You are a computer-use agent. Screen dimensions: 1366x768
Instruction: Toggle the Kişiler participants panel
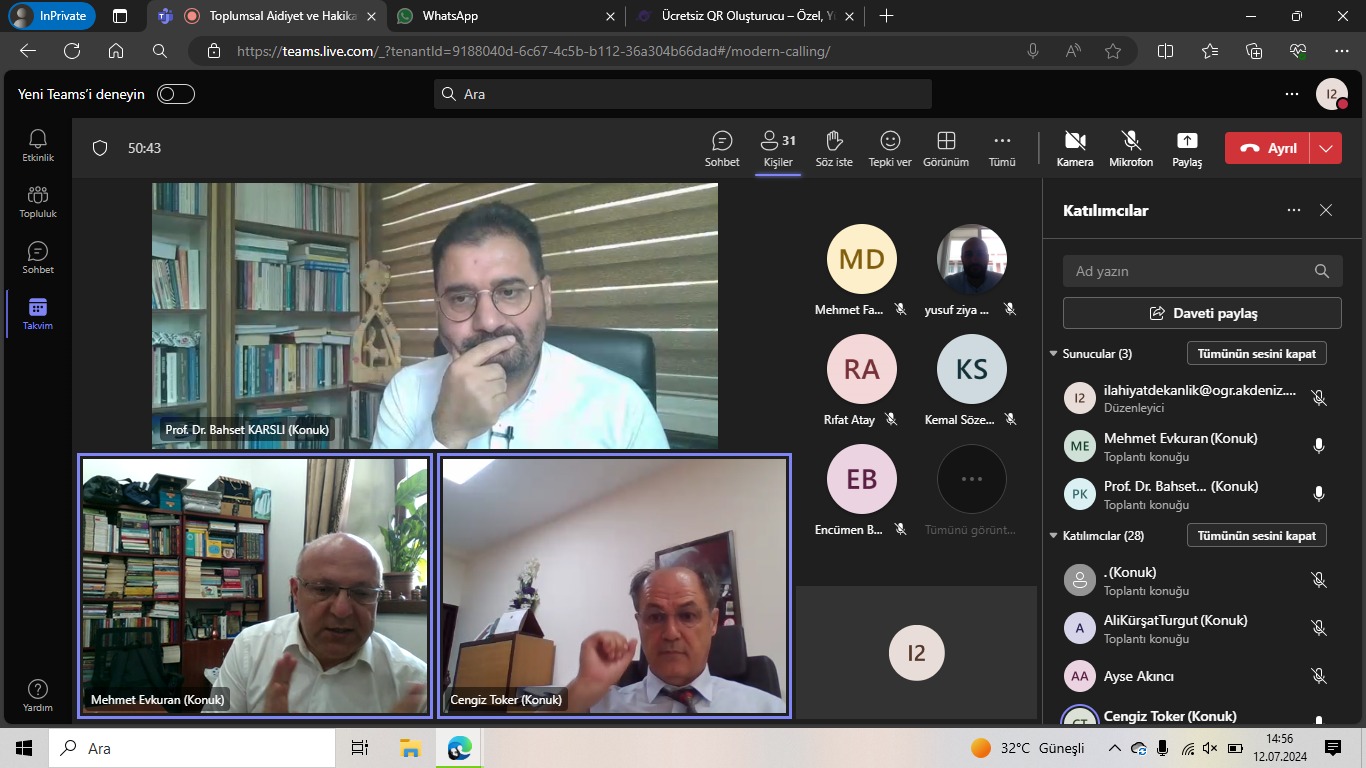pyautogui.click(x=778, y=148)
